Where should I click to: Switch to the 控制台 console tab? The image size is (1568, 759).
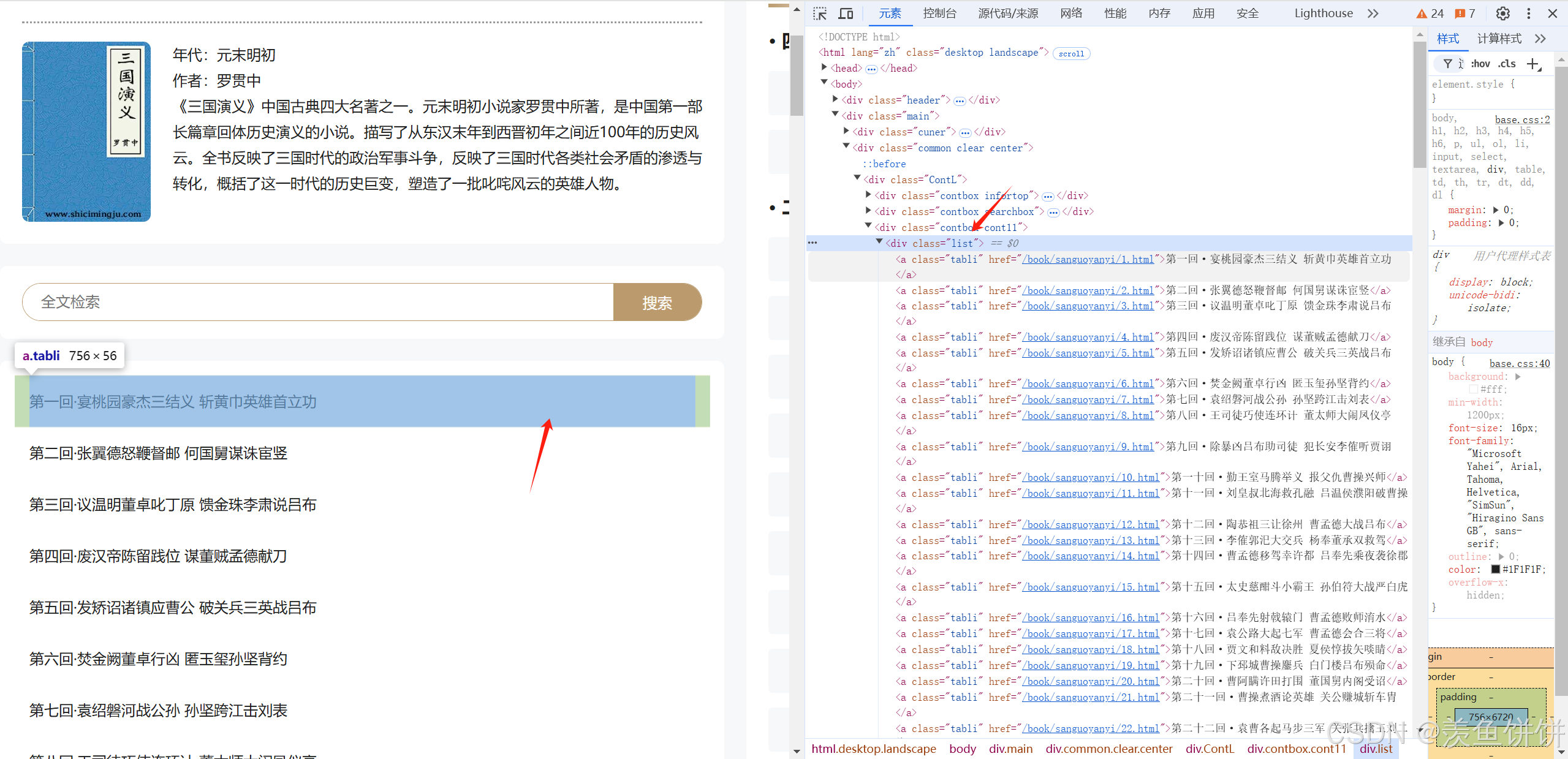coord(939,13)
